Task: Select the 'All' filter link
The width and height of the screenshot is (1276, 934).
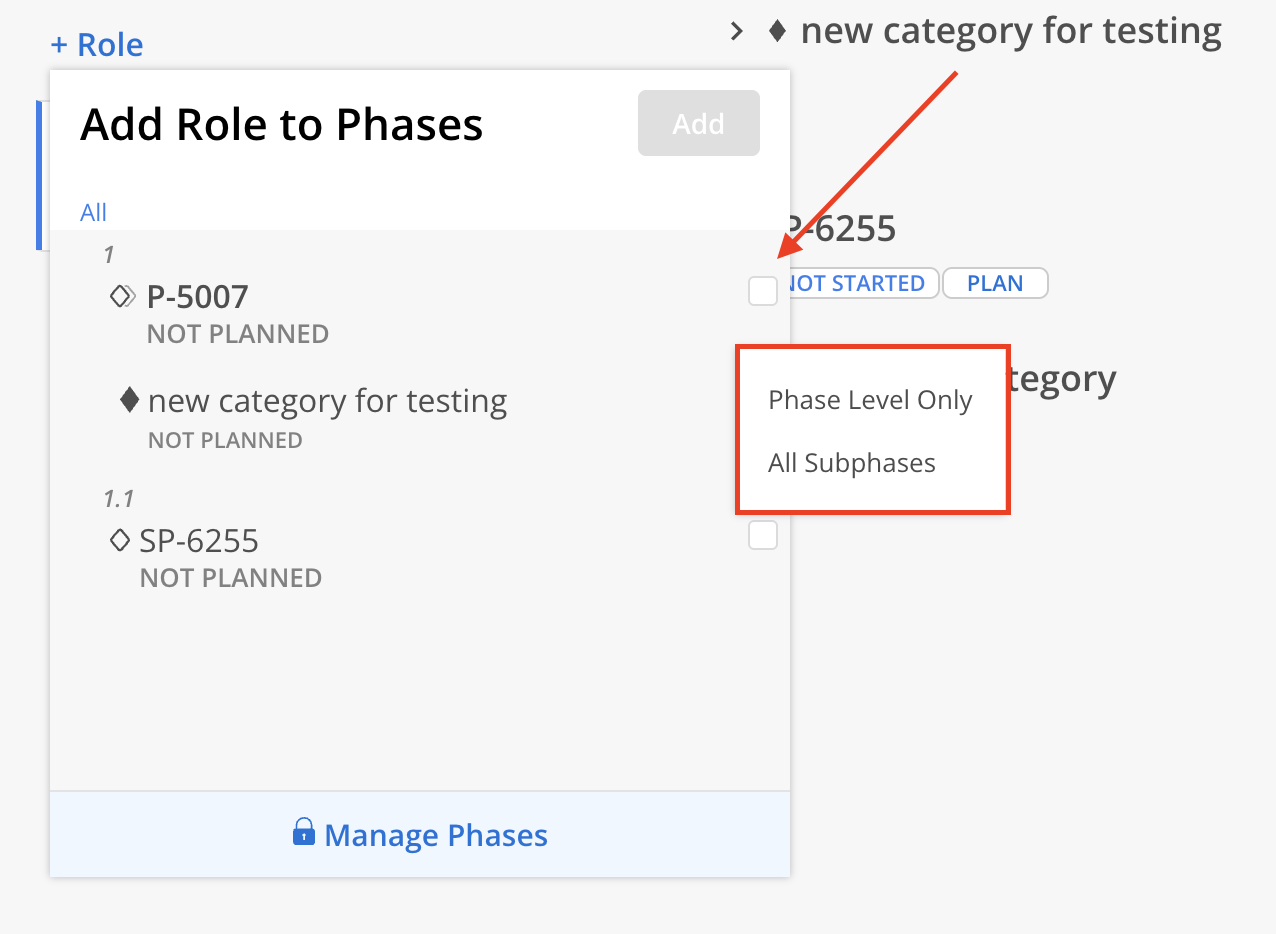Action: click(x=94, y=212)
